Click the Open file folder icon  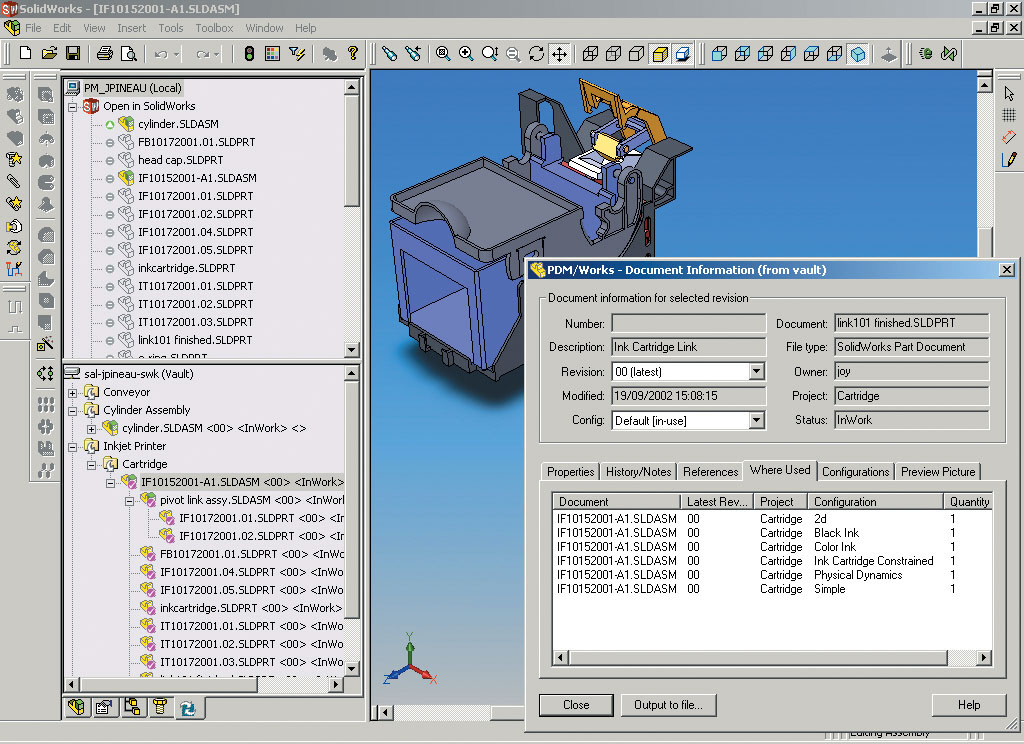coord(50,53)
